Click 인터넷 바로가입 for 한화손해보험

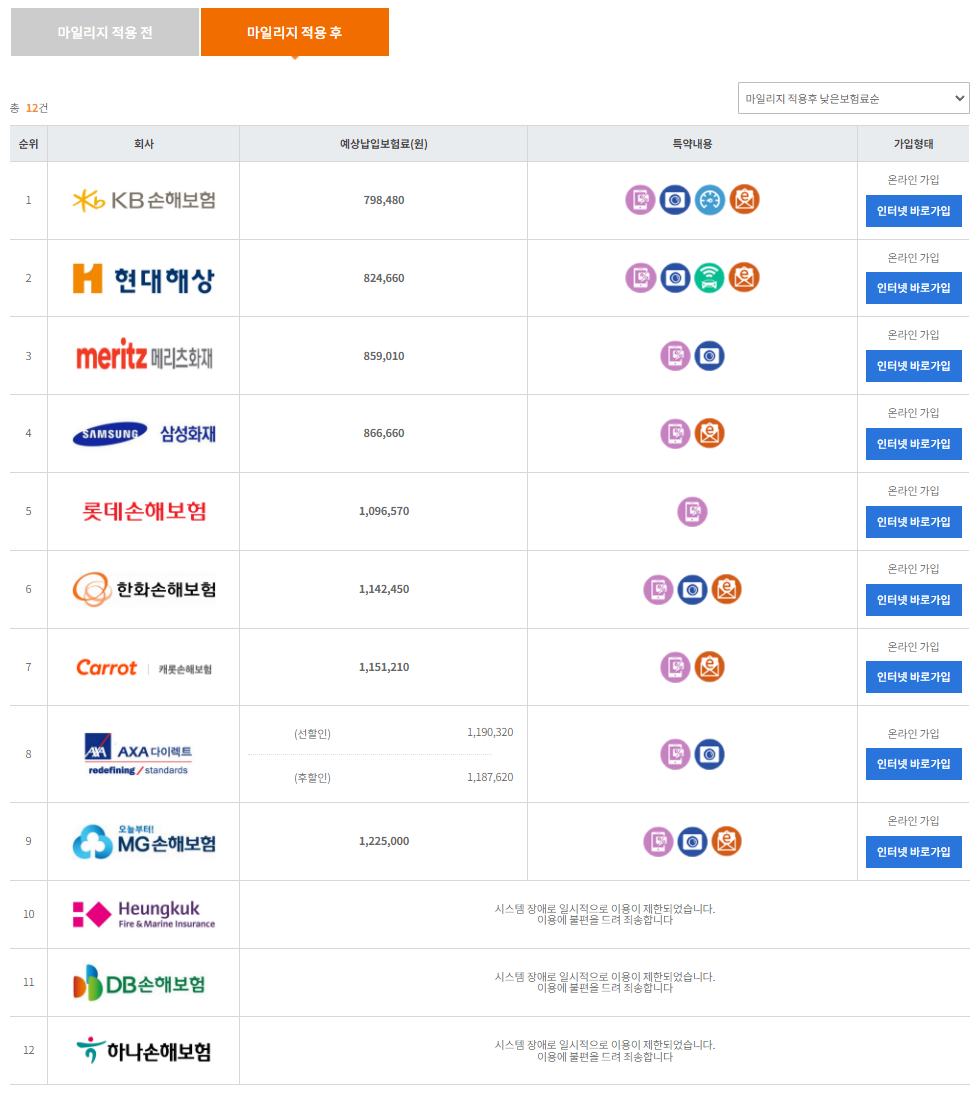coord(913,601)
